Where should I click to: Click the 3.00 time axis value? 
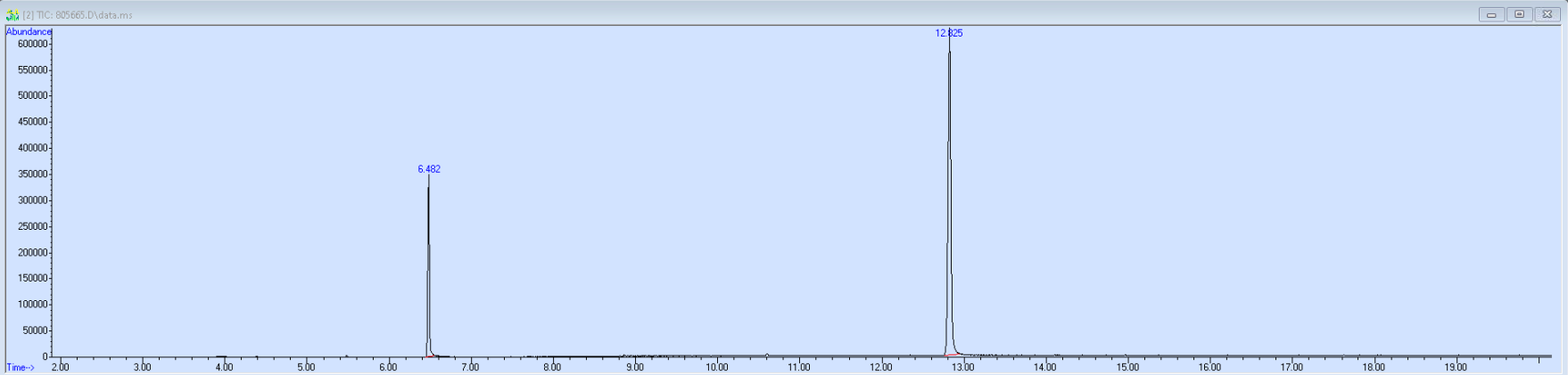point(142,367)
